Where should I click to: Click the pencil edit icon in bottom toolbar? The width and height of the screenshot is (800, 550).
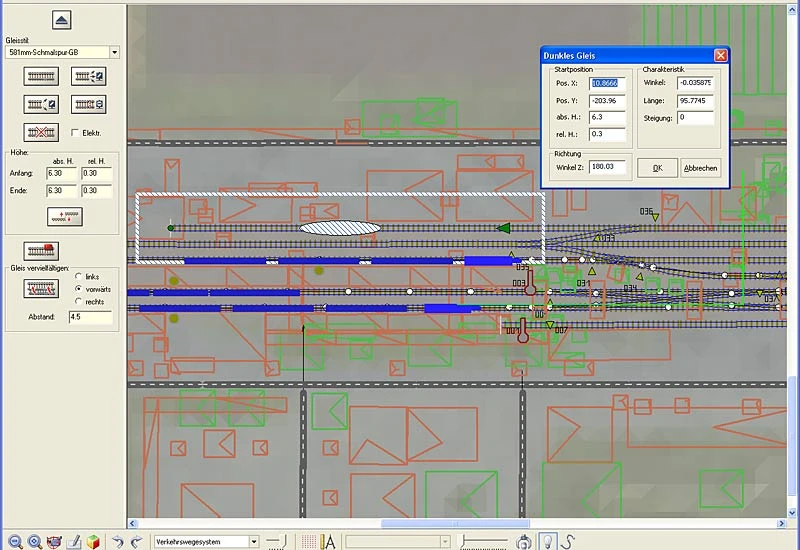click(73, 541)
